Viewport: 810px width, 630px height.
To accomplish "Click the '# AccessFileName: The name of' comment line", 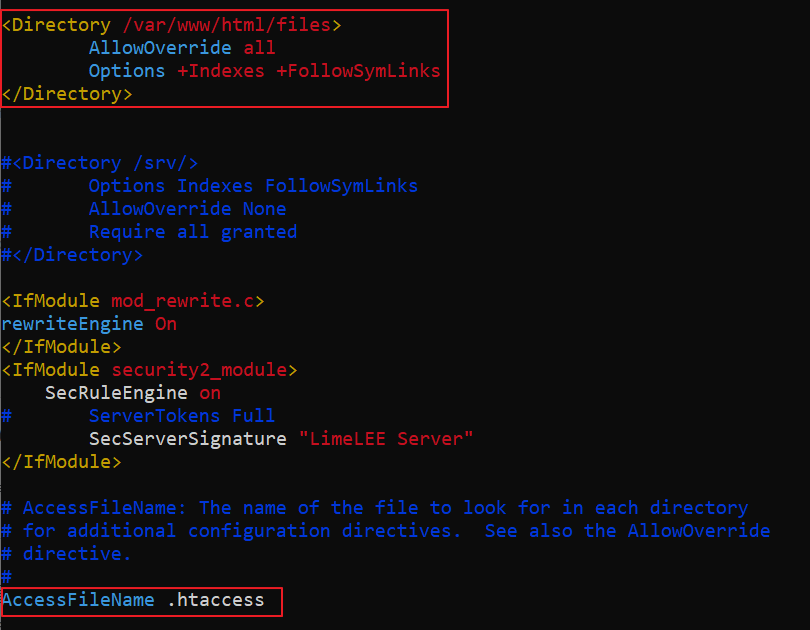I will tap(375, 508).
